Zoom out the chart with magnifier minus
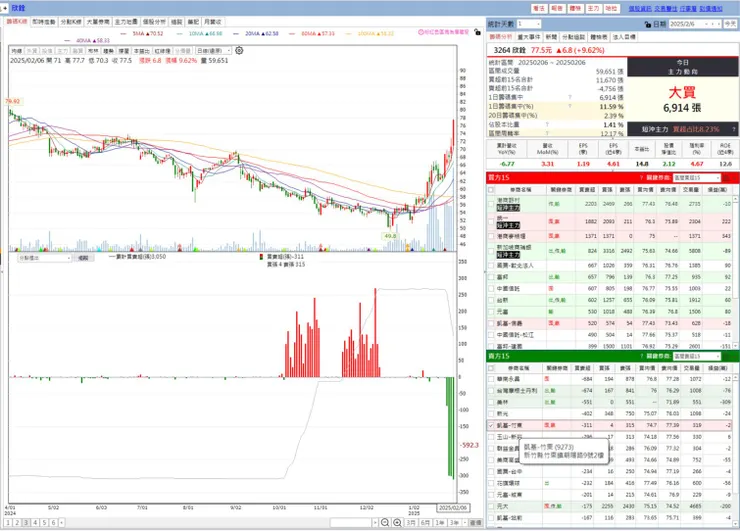Screen dimensions: 740x531 385,523
